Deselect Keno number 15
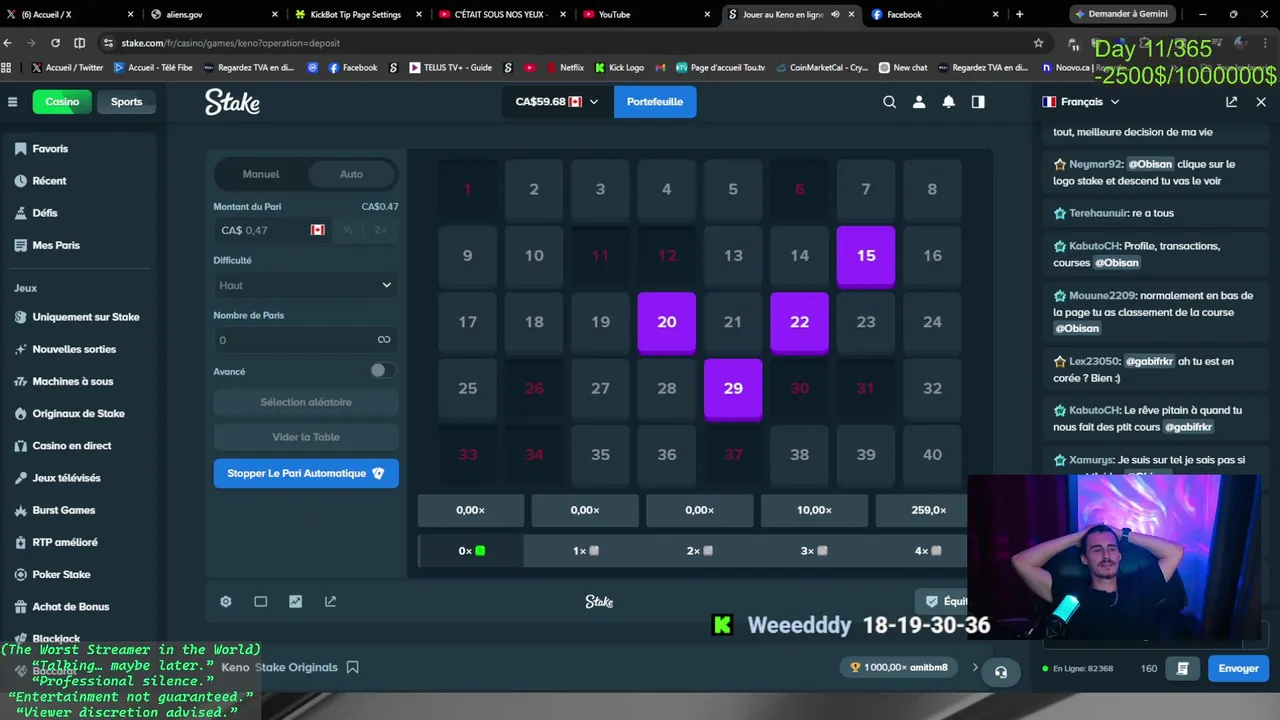 [x=866, y=256]
